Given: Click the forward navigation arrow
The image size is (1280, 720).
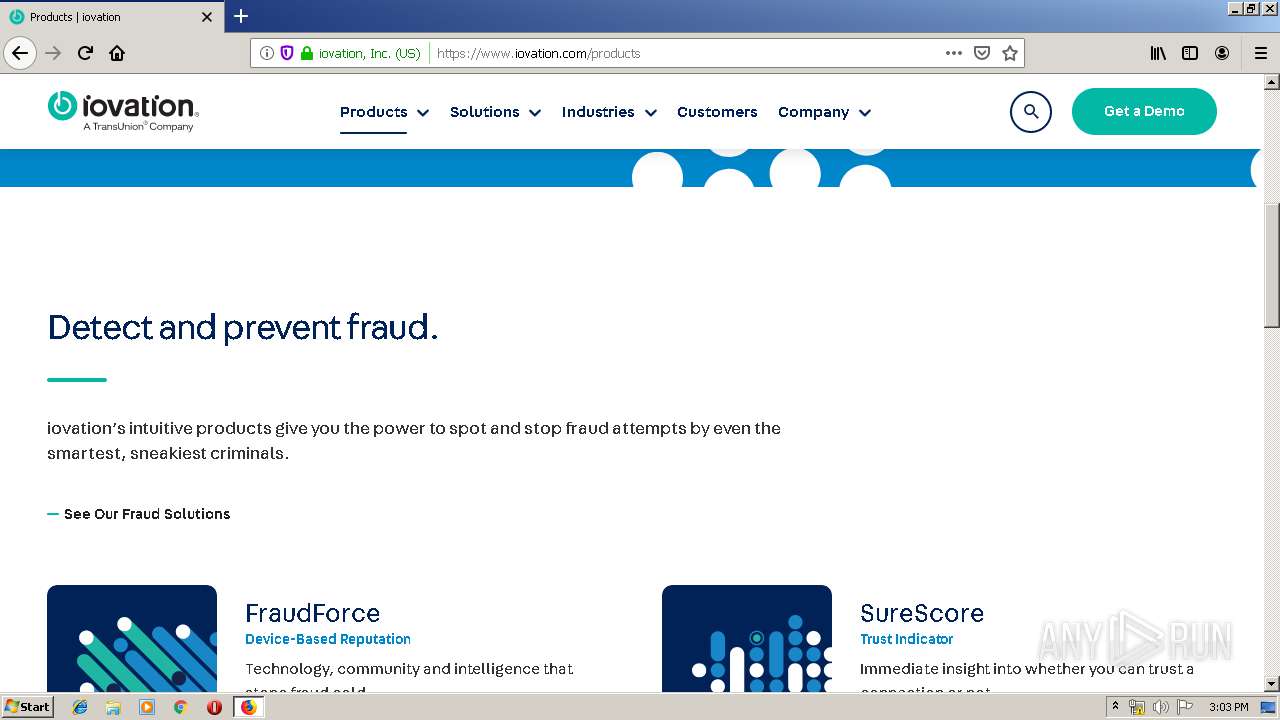Looking at the screenshot, I should (x=54, y=53).
